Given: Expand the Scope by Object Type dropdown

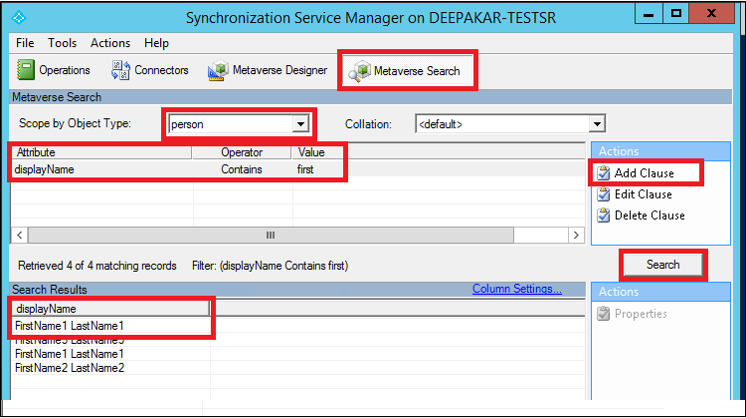Looking at the screenshot, I should click(298, 124).
